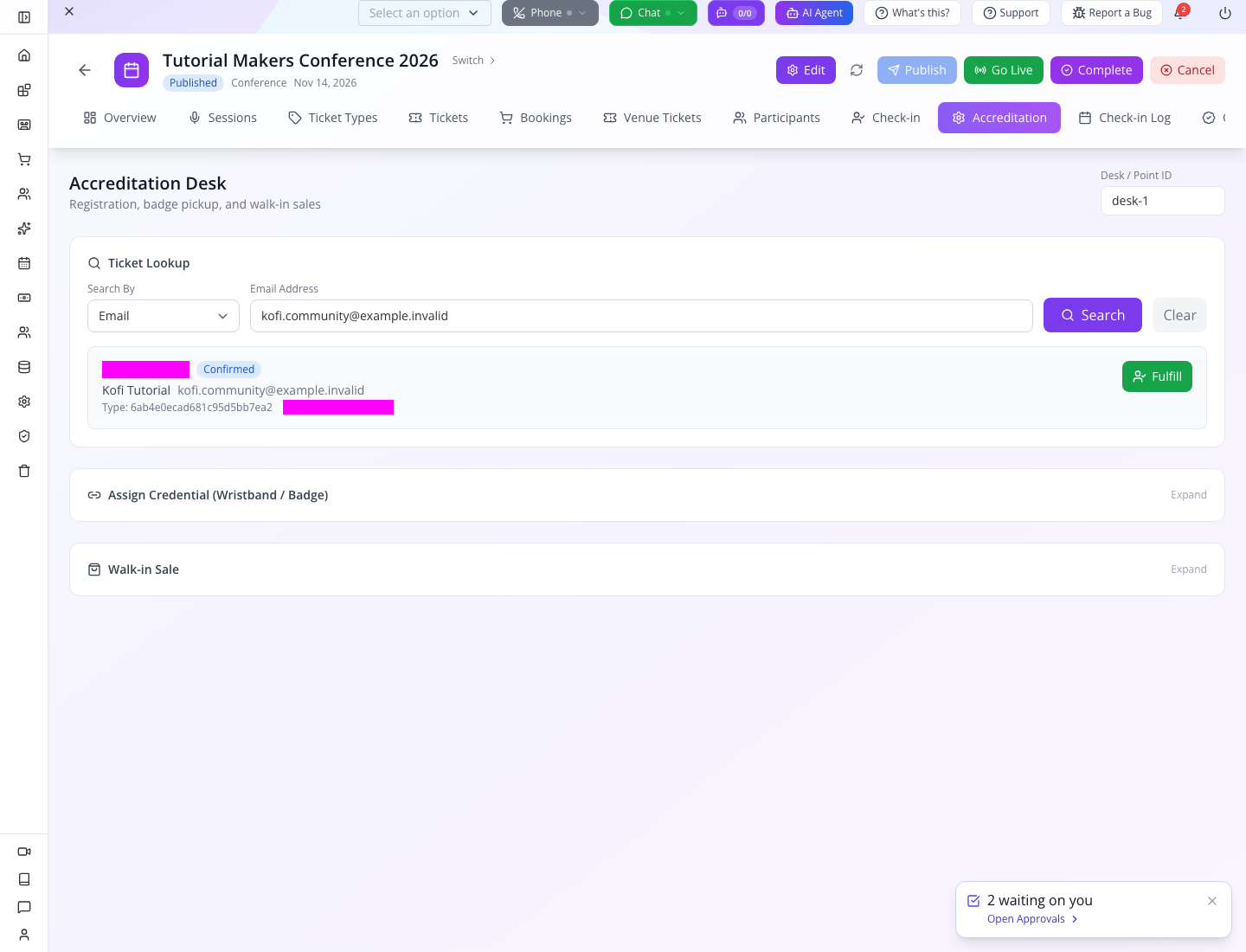Click the notifications bell icon
This screenshot has height=952, width=1246.
[1179, 13]
